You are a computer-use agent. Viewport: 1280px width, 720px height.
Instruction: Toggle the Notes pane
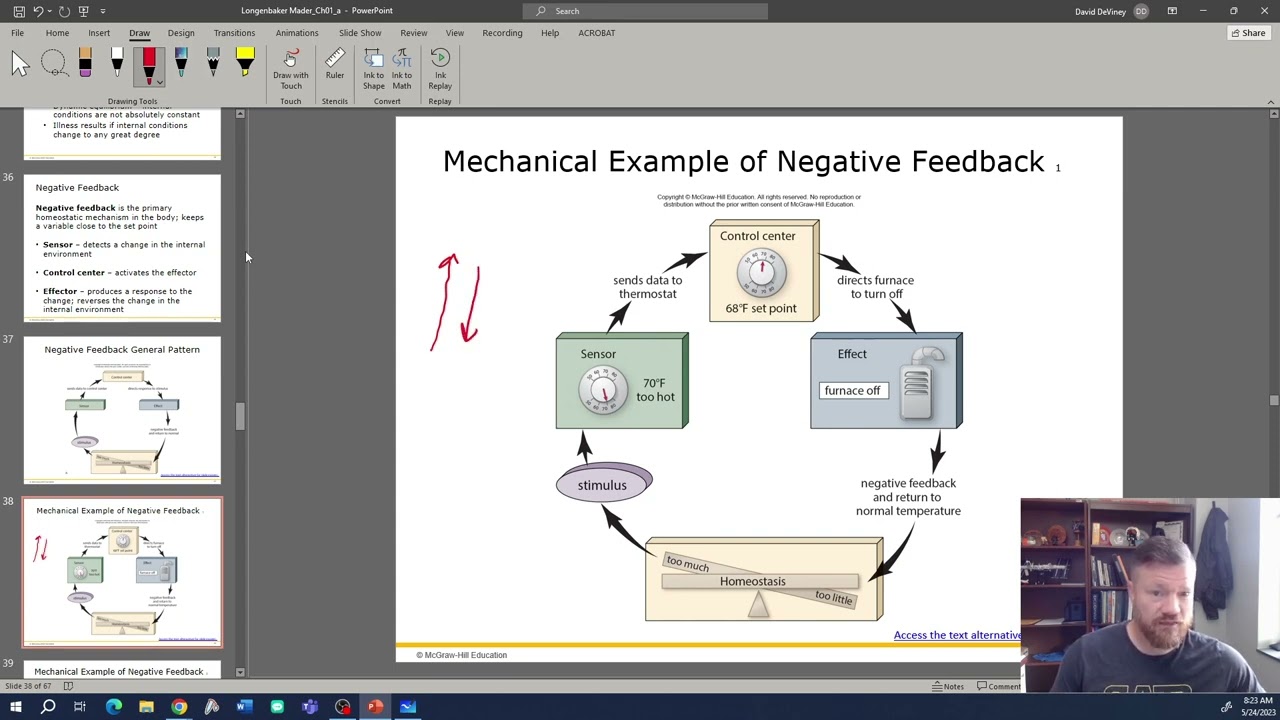click(x=948, y=686)
